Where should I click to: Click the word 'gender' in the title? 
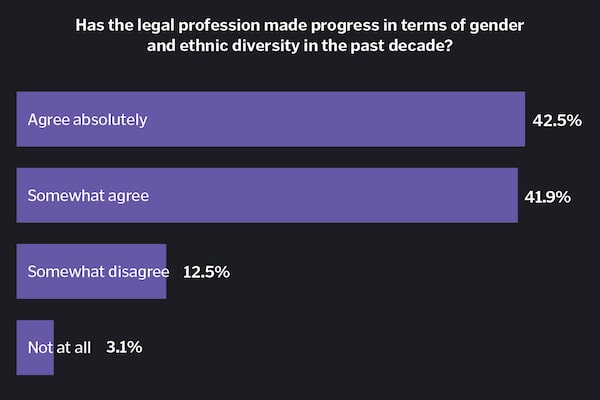[x=497, y=25]
